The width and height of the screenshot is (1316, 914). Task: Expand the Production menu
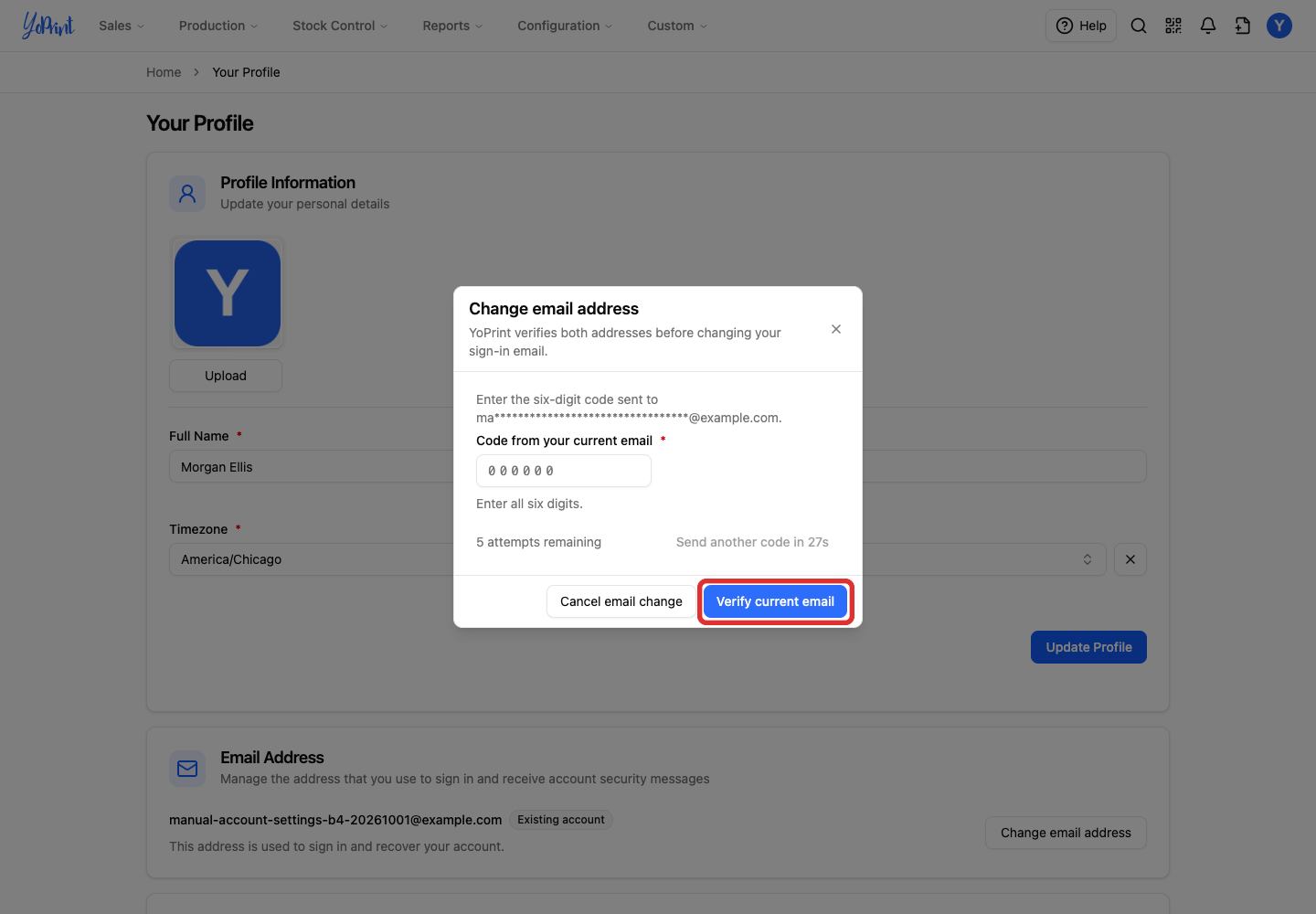pyautogui.click(x=218, y=26)
